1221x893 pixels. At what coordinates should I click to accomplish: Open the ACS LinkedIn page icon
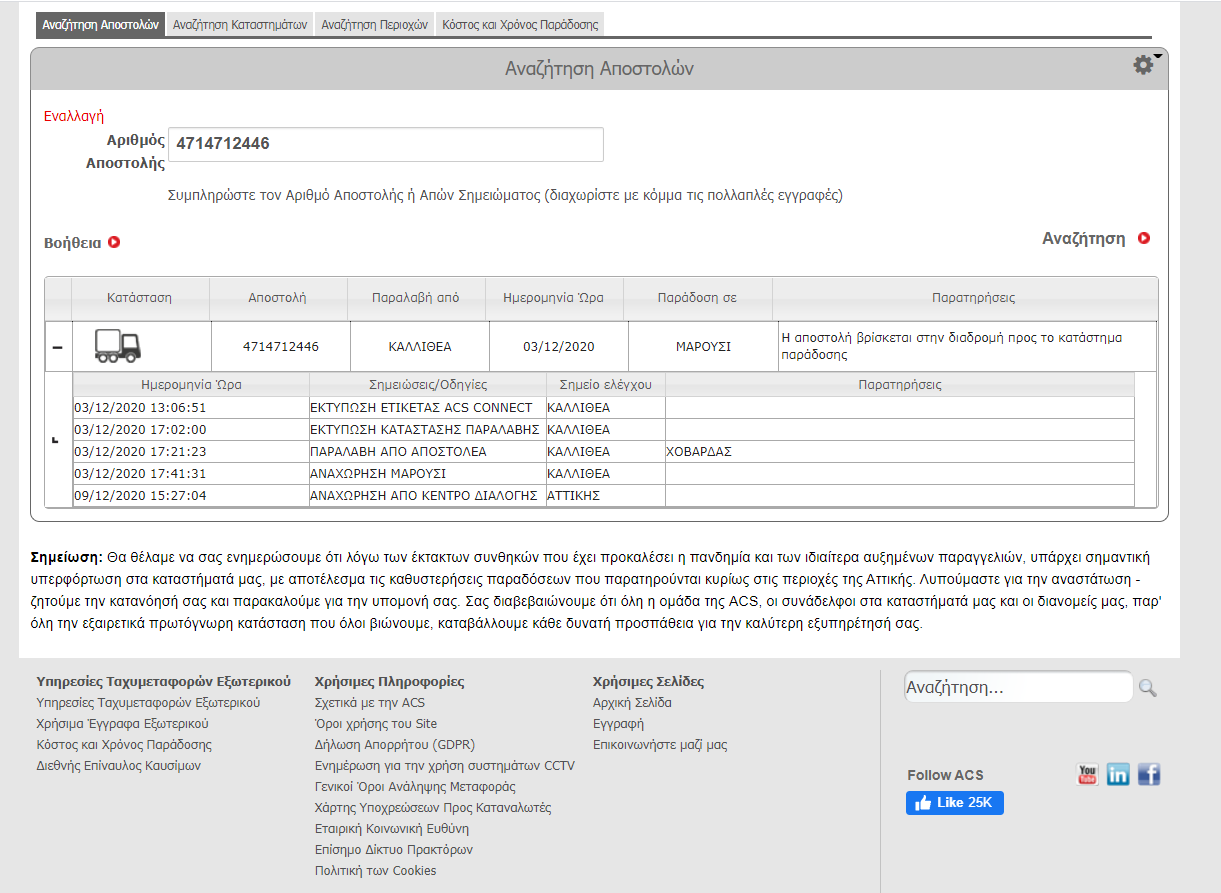pos(1118,774)
